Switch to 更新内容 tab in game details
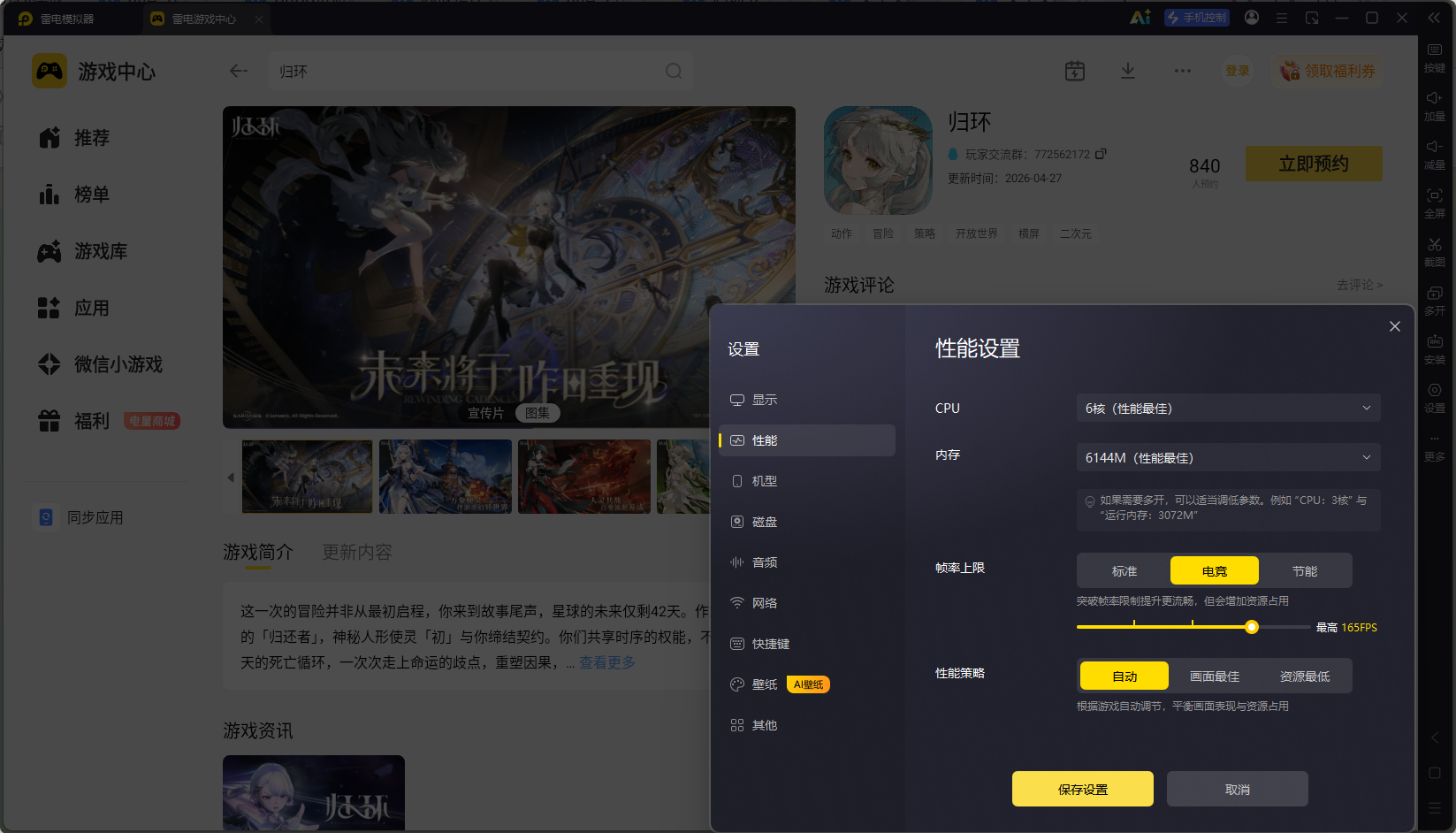The height and width of the screenshot is (833, 1456). pos(357,553)
